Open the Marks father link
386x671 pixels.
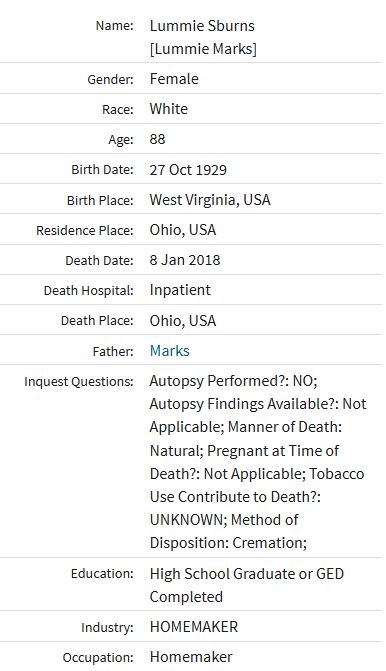169,351
